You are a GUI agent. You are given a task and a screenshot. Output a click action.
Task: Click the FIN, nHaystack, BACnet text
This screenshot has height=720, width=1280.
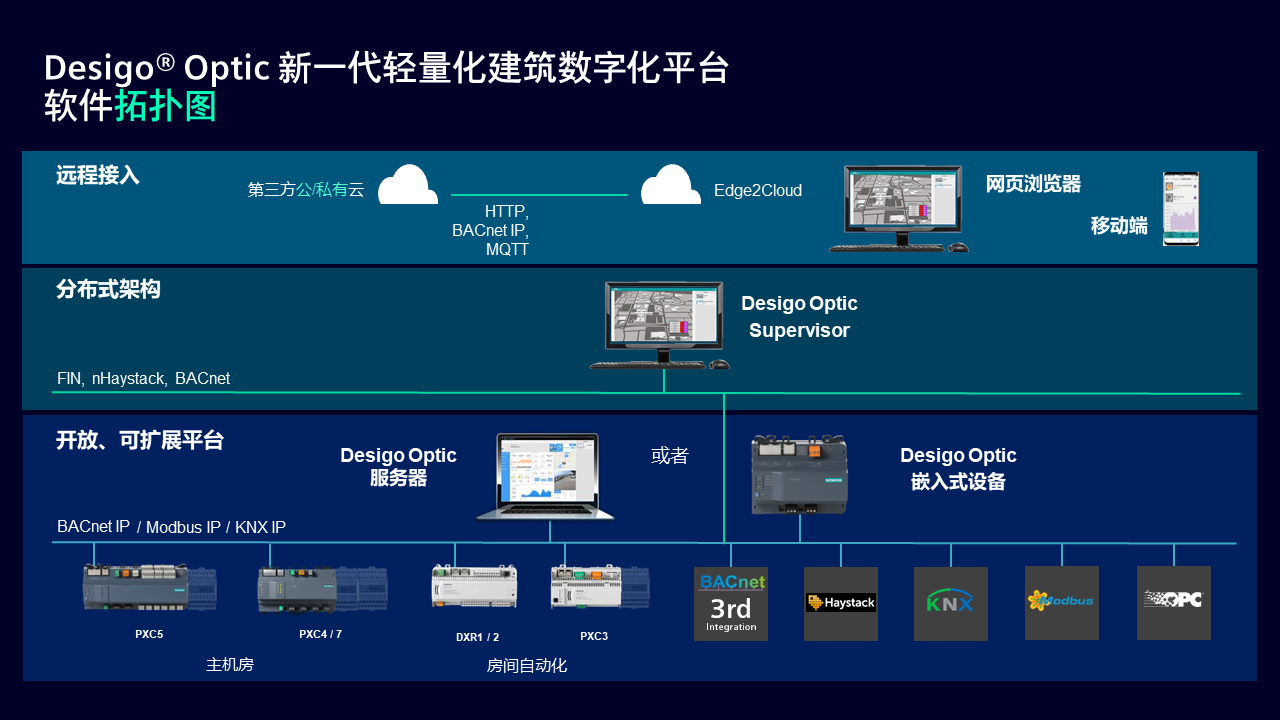point(144,379)
